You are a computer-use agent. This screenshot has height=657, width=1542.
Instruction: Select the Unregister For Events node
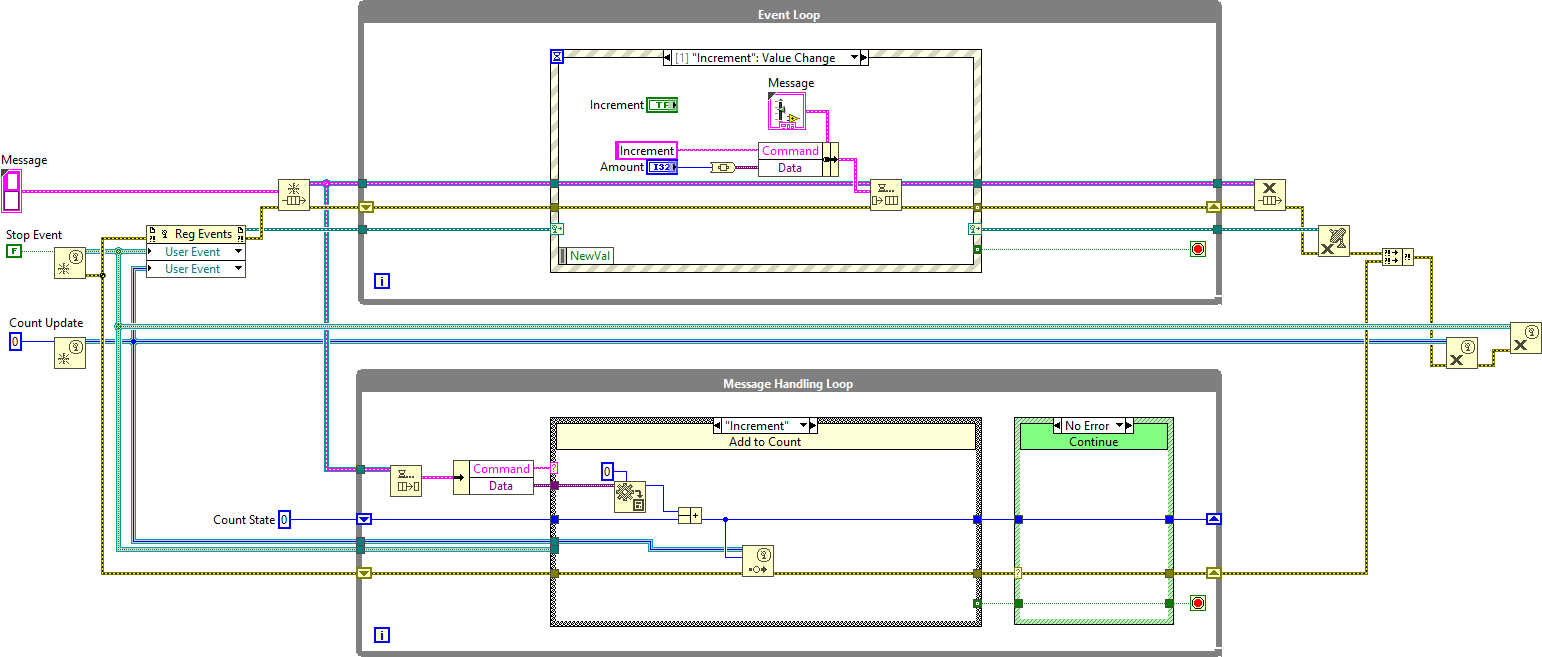pos(1333,241)
